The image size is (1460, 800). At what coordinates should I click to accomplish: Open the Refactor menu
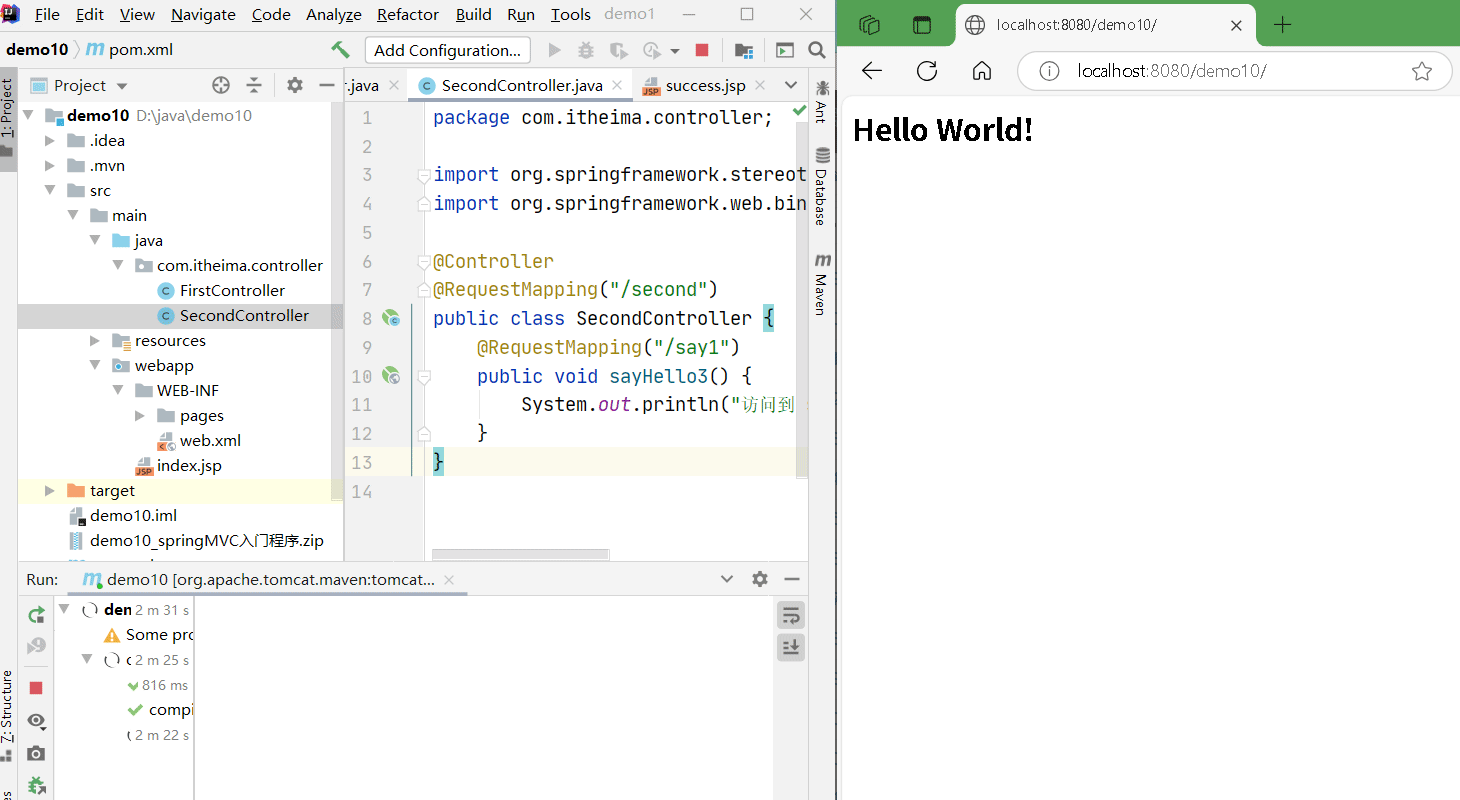[407, 14]
